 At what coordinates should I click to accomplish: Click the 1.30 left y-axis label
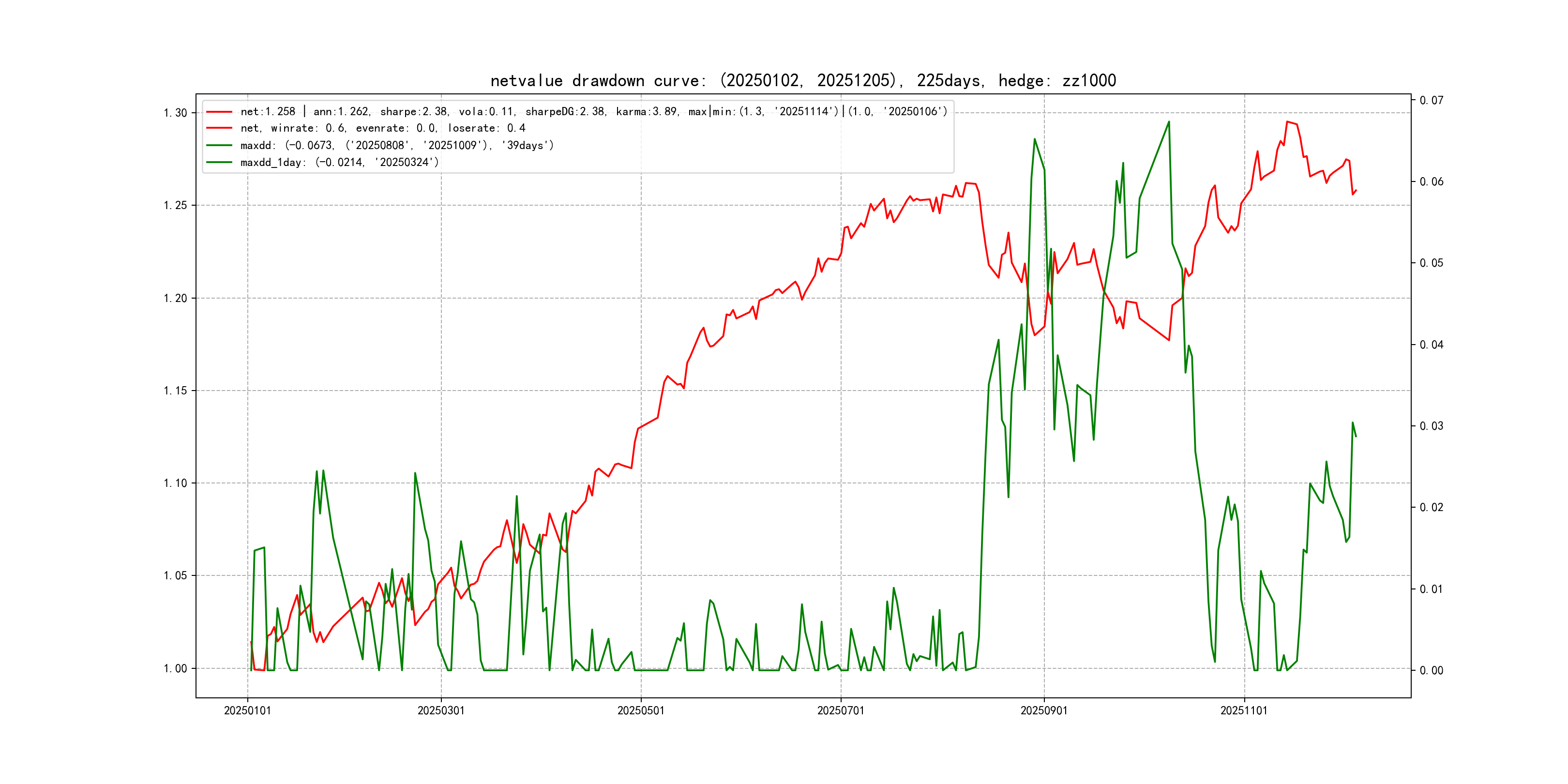pos(175,113)
